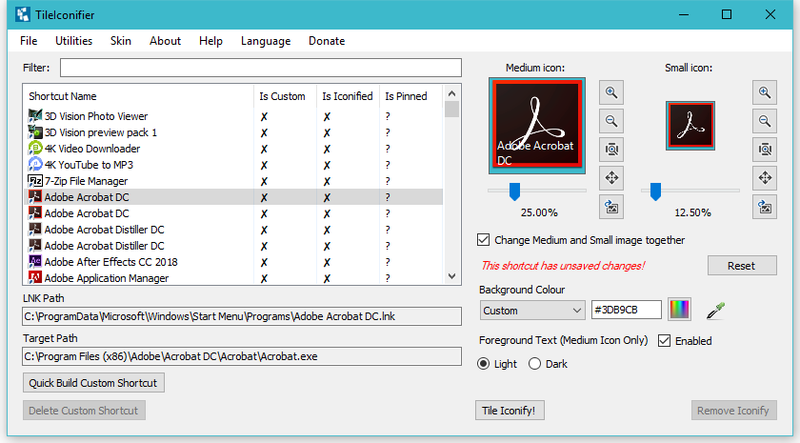Change the small icon image
Screen dimensions: 800x443
coord(764,207)
